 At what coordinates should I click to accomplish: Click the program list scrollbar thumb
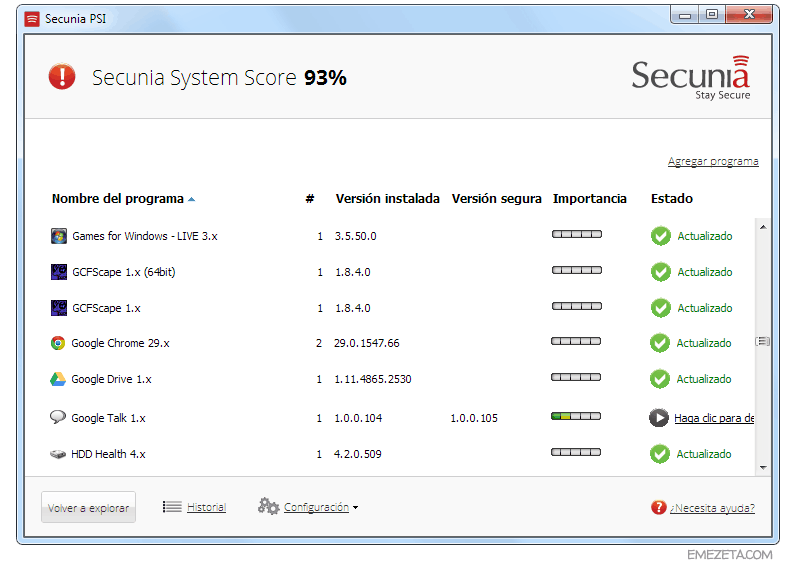pyautogui.click(x=763, y=341)
